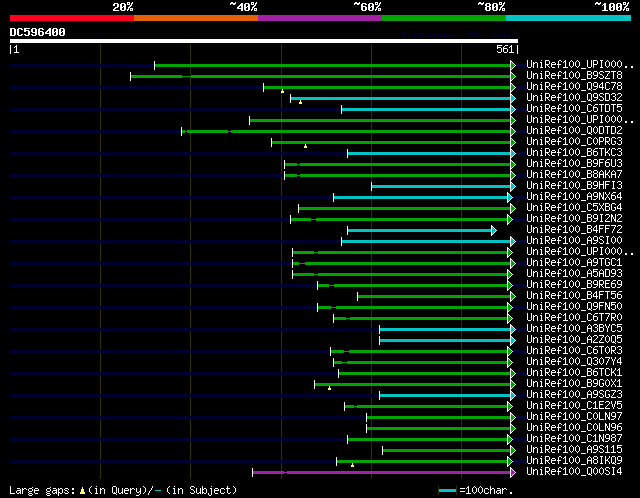Open the UniRef100_C6T0R3 hit label
Image resolution: width=640 pixels, height=498 pixels.
(x=574, y=351)
